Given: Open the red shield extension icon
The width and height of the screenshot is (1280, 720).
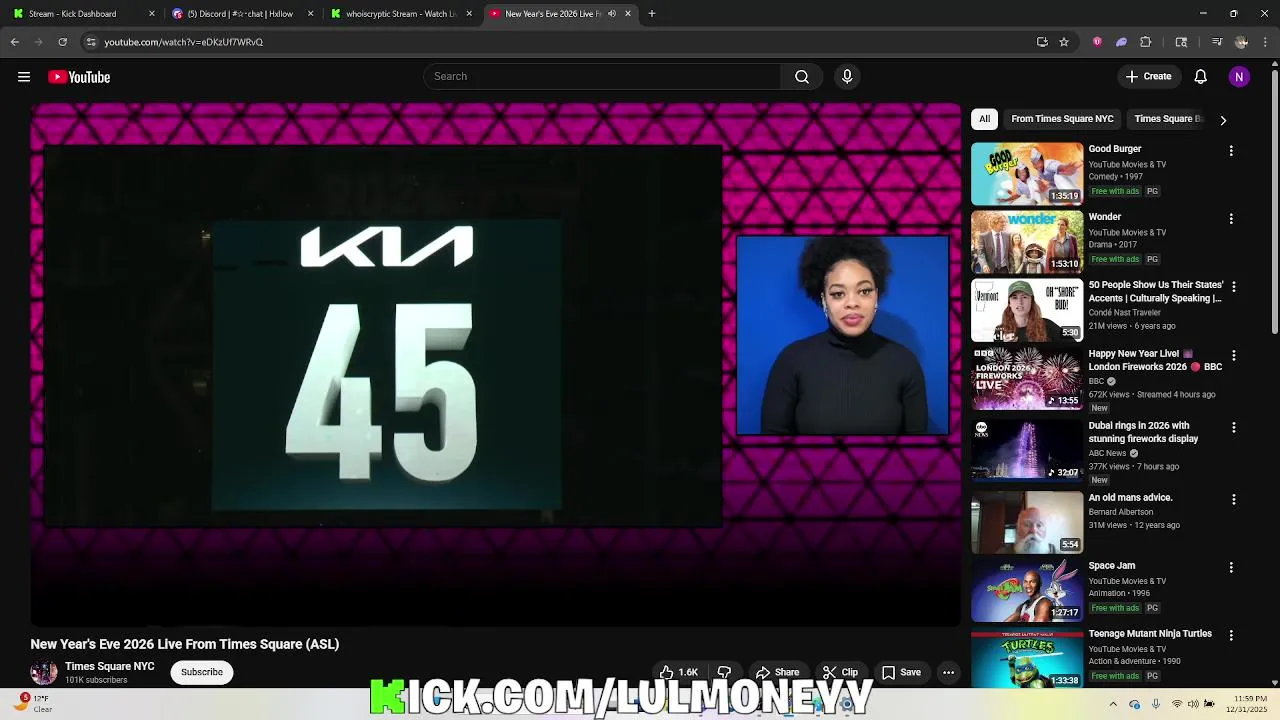Looking at the screenshot, I should pyautogui.click(x=1097, y=42).
